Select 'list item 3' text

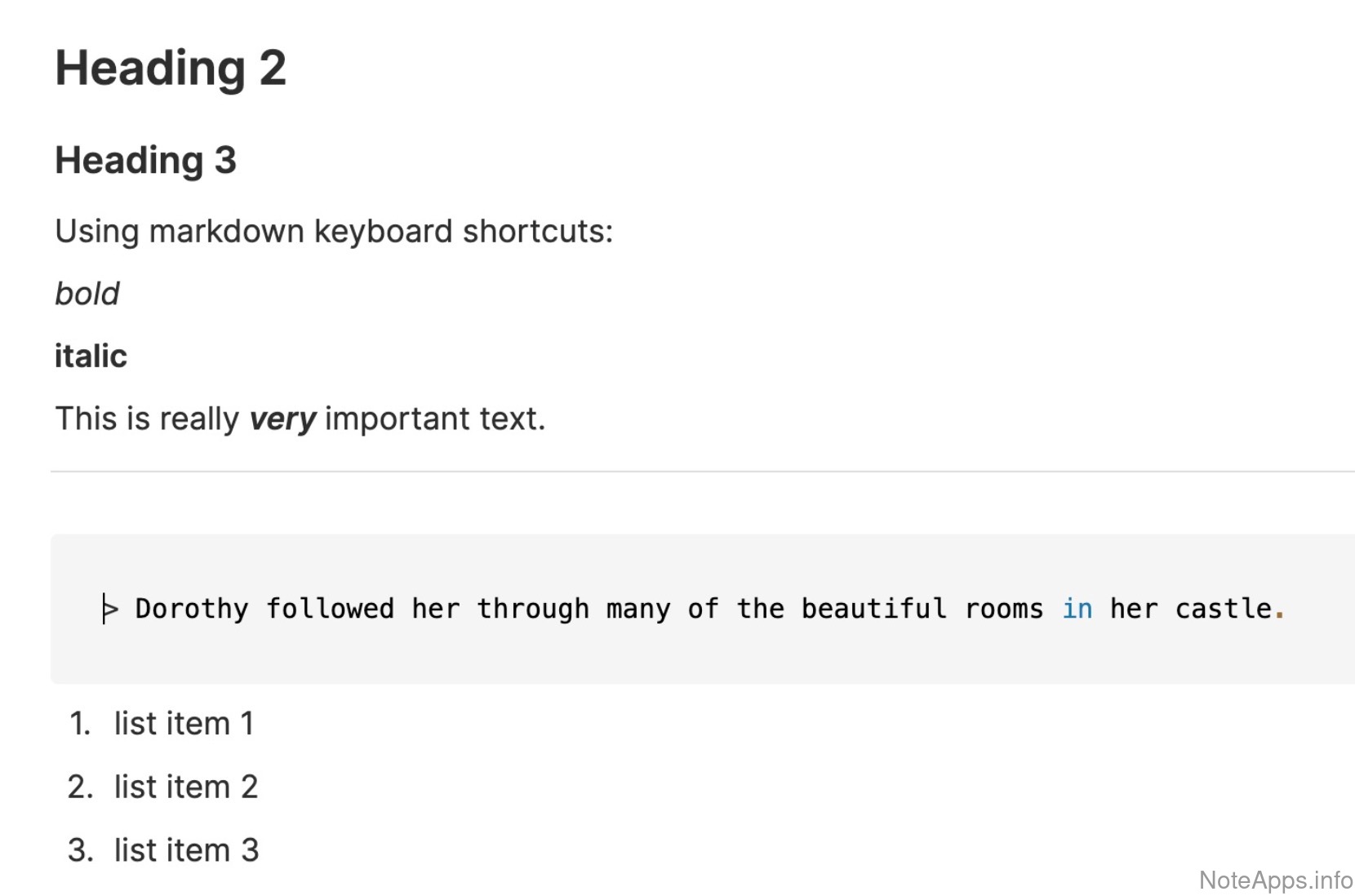pos(186,850)
